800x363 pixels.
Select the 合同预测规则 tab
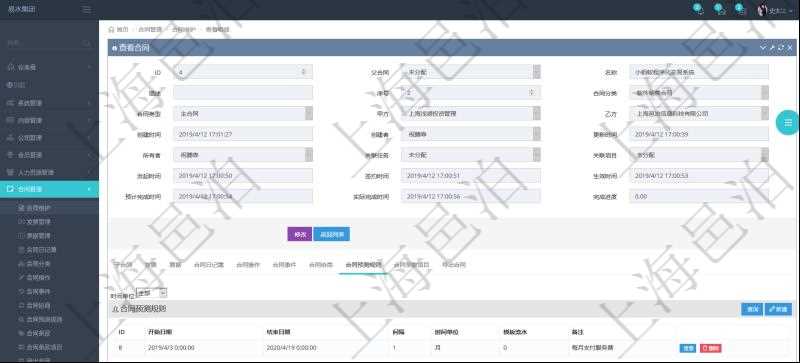tap(363, 265)
